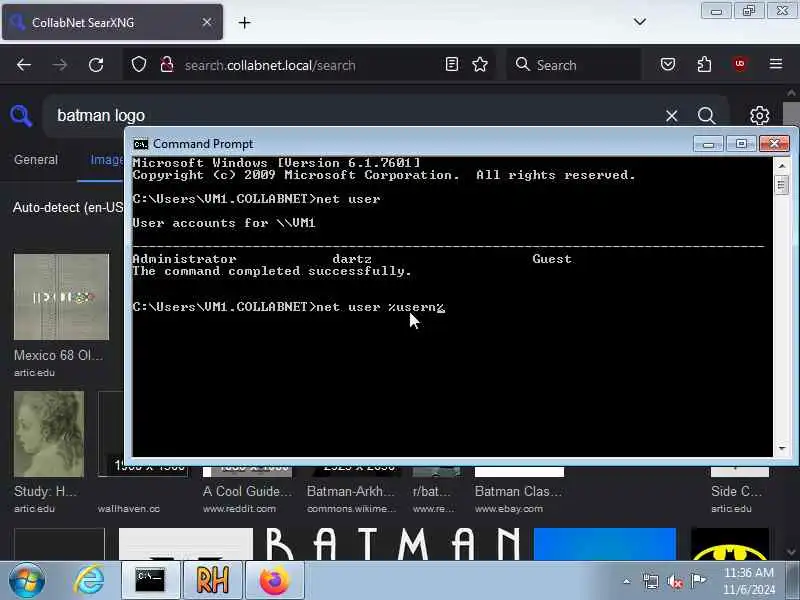This screenshot has width=800, height=600.
Task: Click the 'Administrator' text in command output
Action: click(x=184, y=259)
